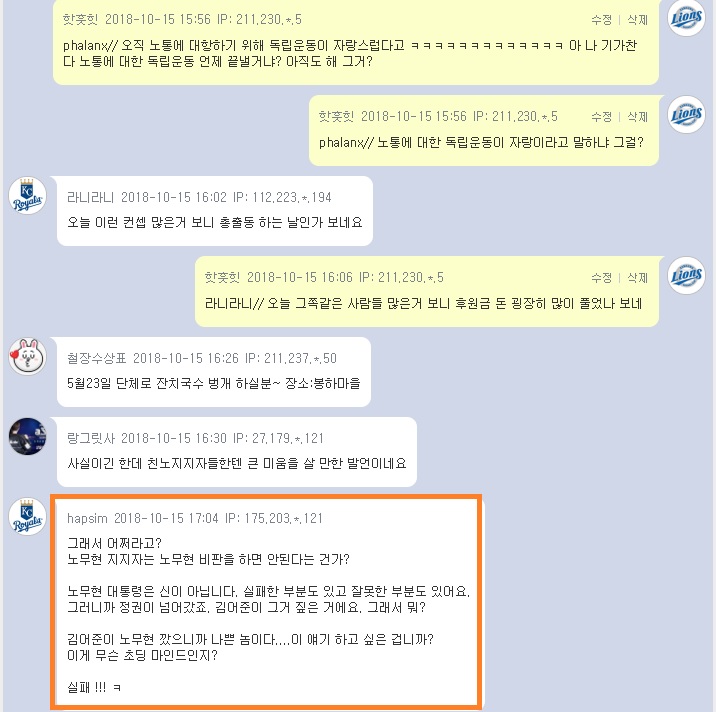Click Lions avatar beside second 15:56 comment
Screen dimensions: 716x712
pyautogui.click(x=686, y=114)
